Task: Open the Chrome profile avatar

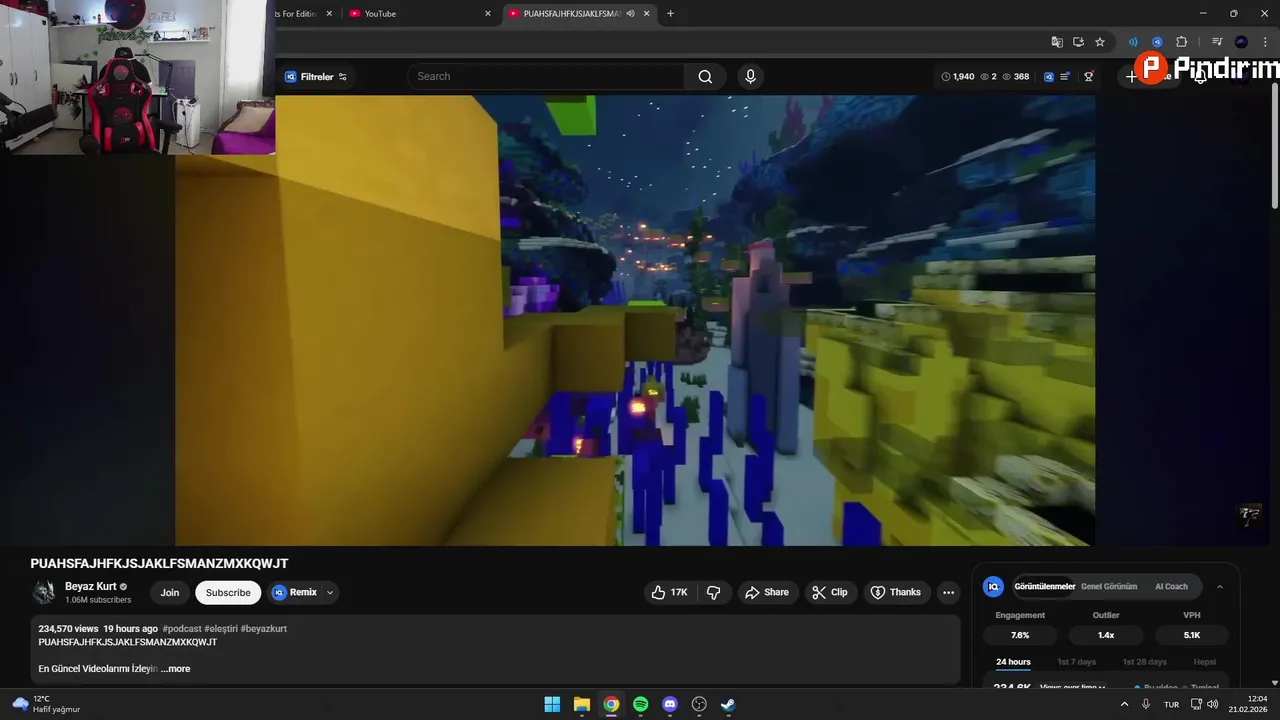Action: pyautogui.click(x=1241, y=42)
